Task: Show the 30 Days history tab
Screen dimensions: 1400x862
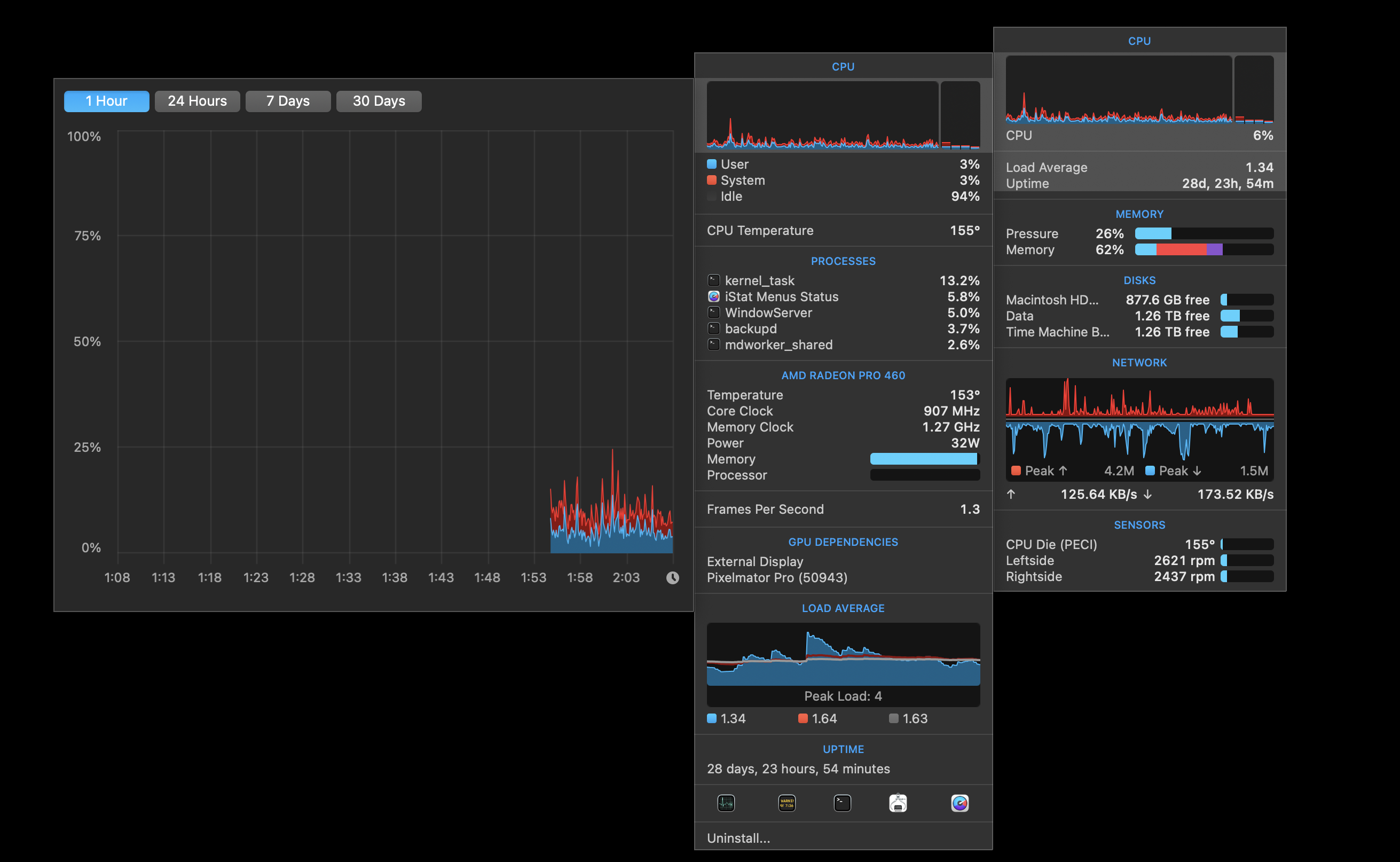Action: tap(379, 101)
